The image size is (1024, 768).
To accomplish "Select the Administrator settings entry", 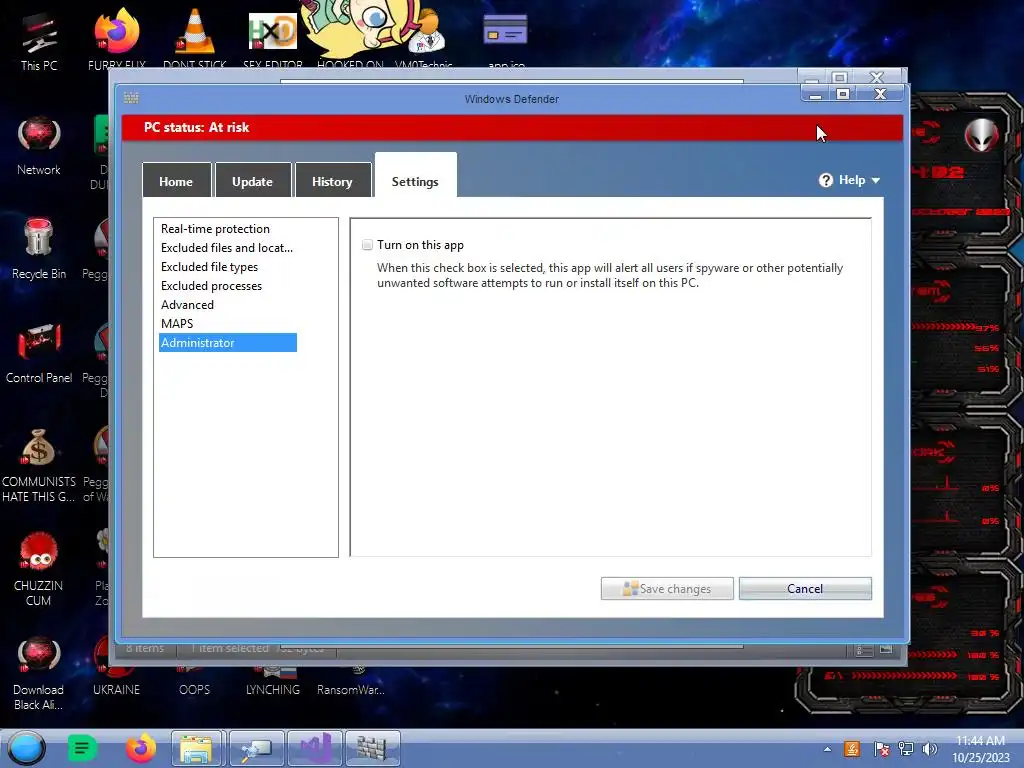I will [228, 342].
